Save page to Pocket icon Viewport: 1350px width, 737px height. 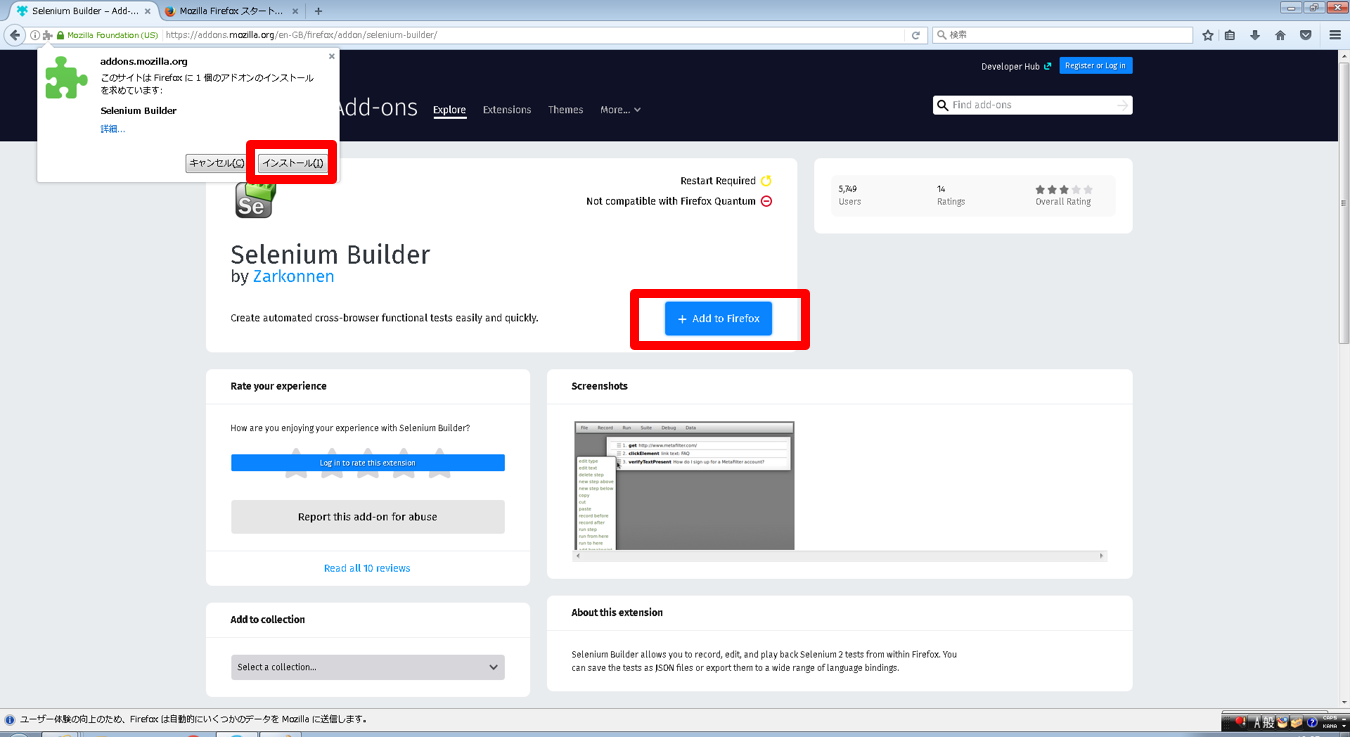[x=1305, y=35]
